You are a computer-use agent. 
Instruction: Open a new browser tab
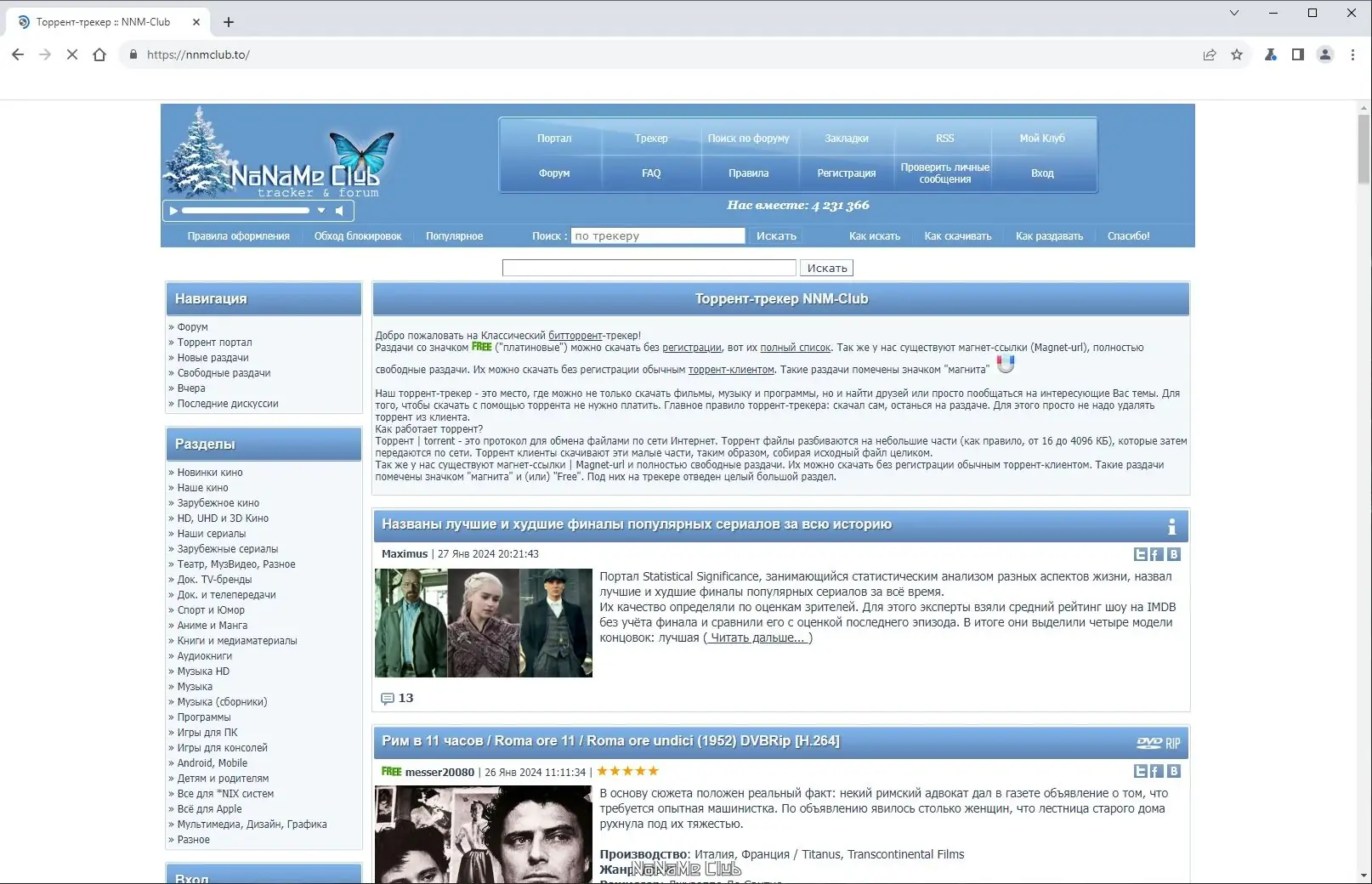pos(229,22)
